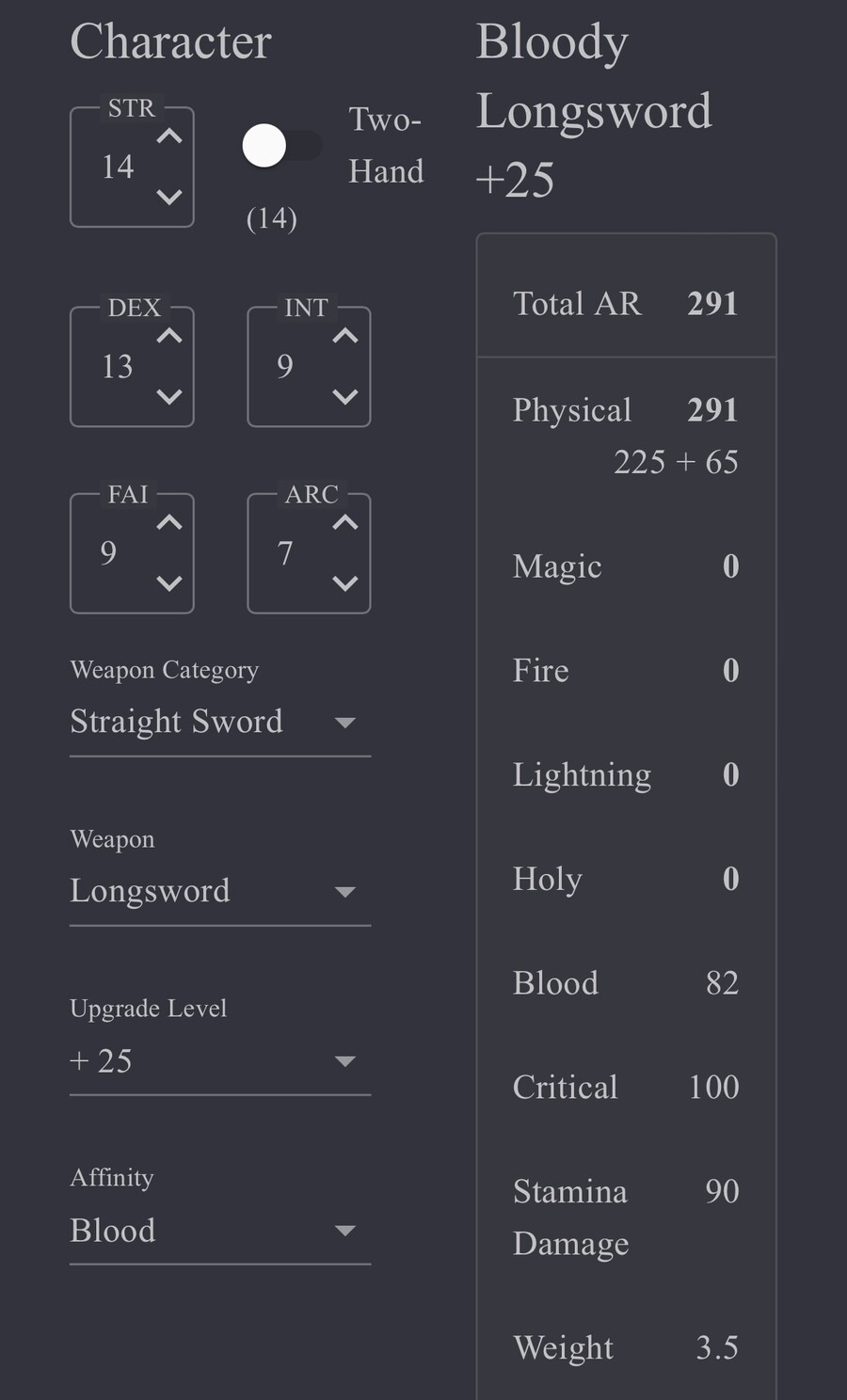Image resolution: width=847 pixels, height=1400 pixels.
Task: Lower INT with the down arrow
Action: pos(345,396)
